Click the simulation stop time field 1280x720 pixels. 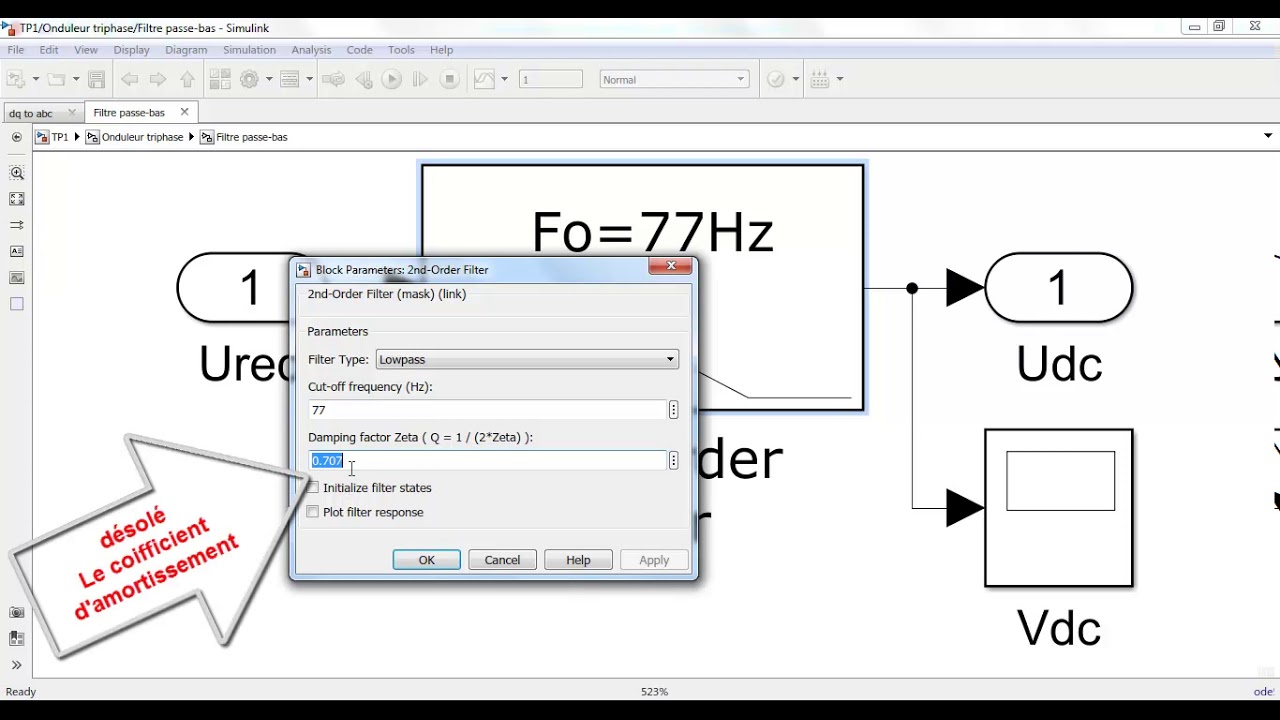pyautogui.click(x=551, y=79)
